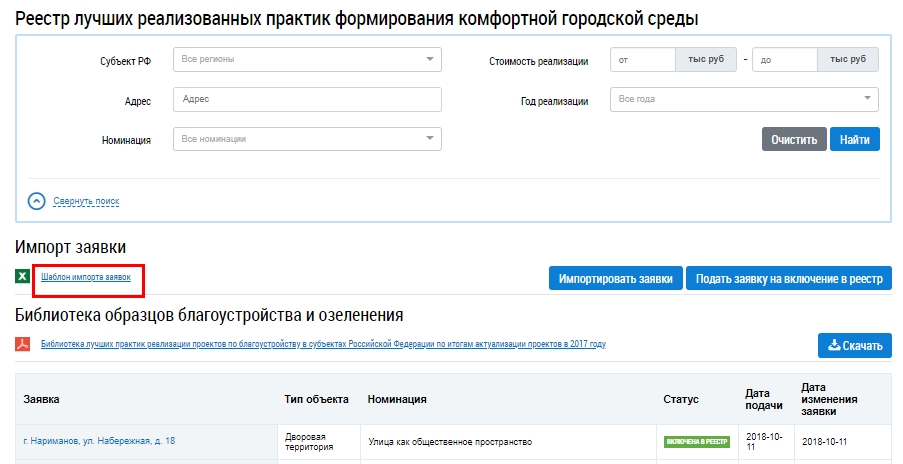The height and width of the screenshot is (464, 903).
Task: Open the Шаблон импорта заявок link
Action: (x=86, y=277)
